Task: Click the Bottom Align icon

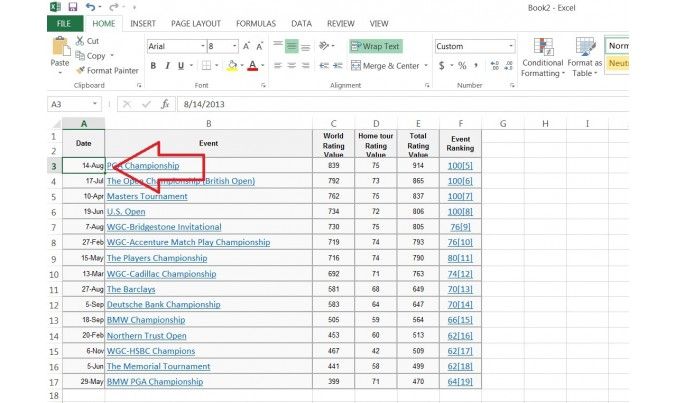Action: (x=306, y=46)
